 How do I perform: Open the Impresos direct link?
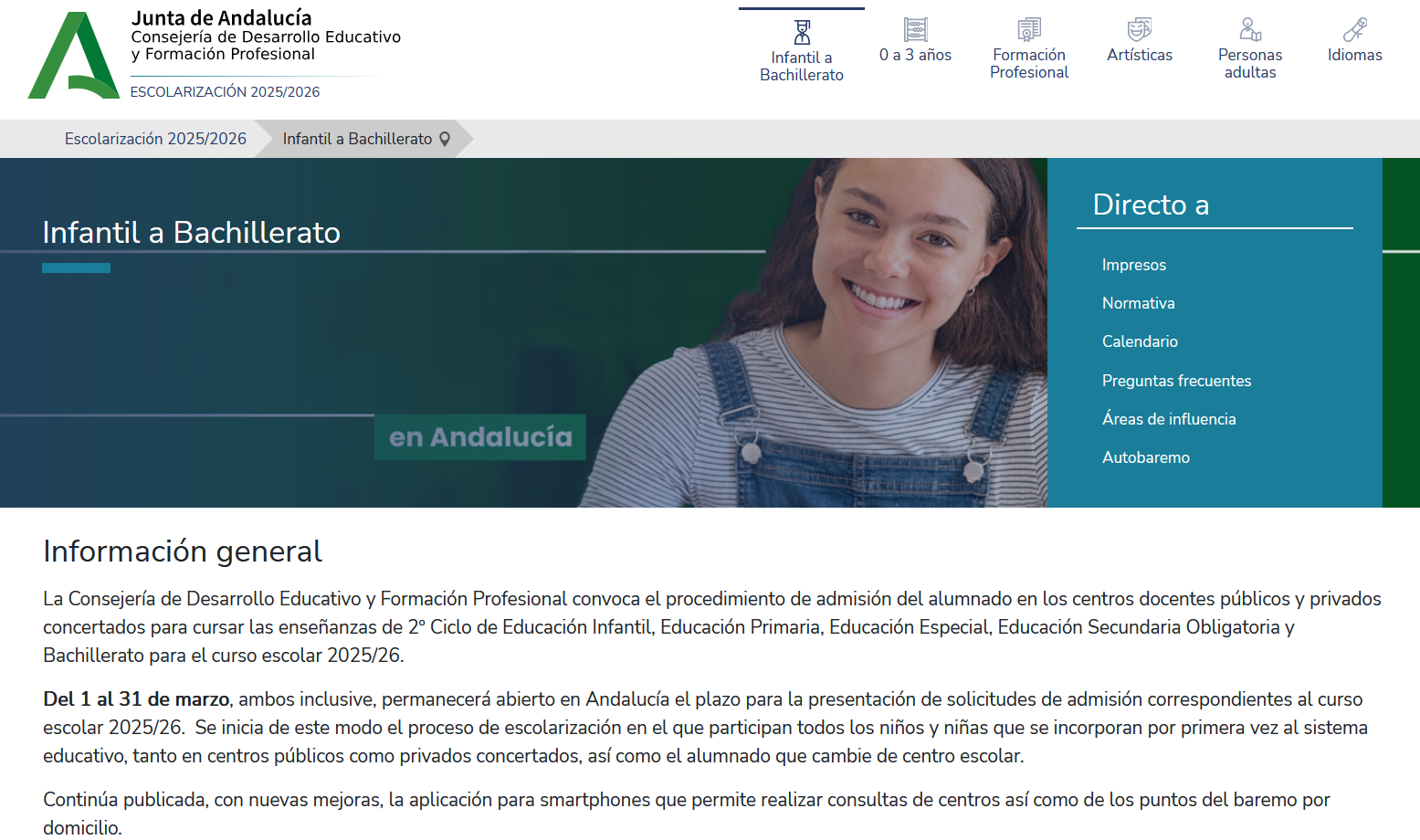click(x=1134, y=265)
